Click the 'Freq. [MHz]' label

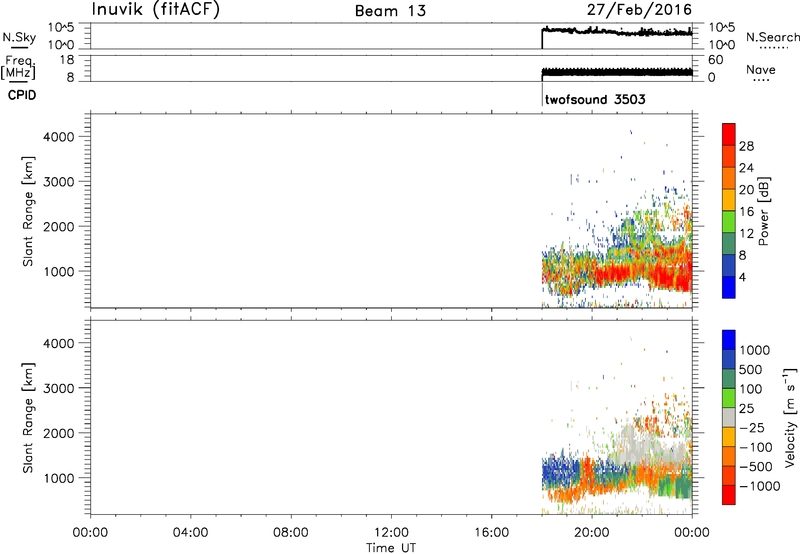[18, 67]
